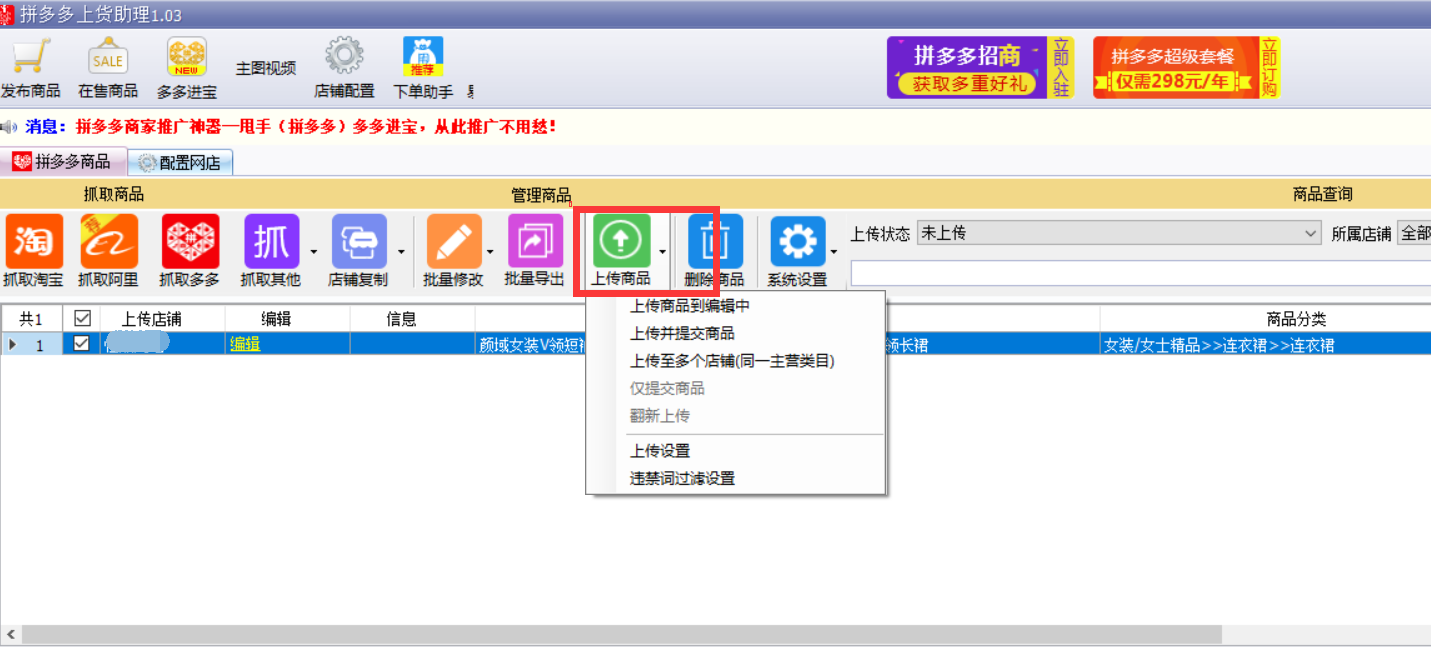The width and height of the screenshot is (1431, 647).
Task: Click the speaker icon beside 消息
Action: point(10,127)
